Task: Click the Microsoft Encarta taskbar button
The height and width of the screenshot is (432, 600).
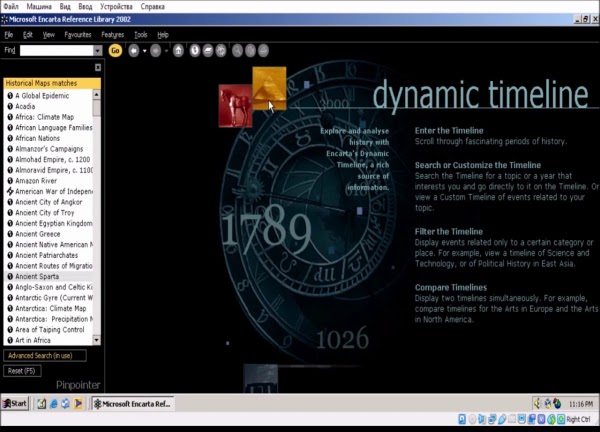Action: coord(133,404)
